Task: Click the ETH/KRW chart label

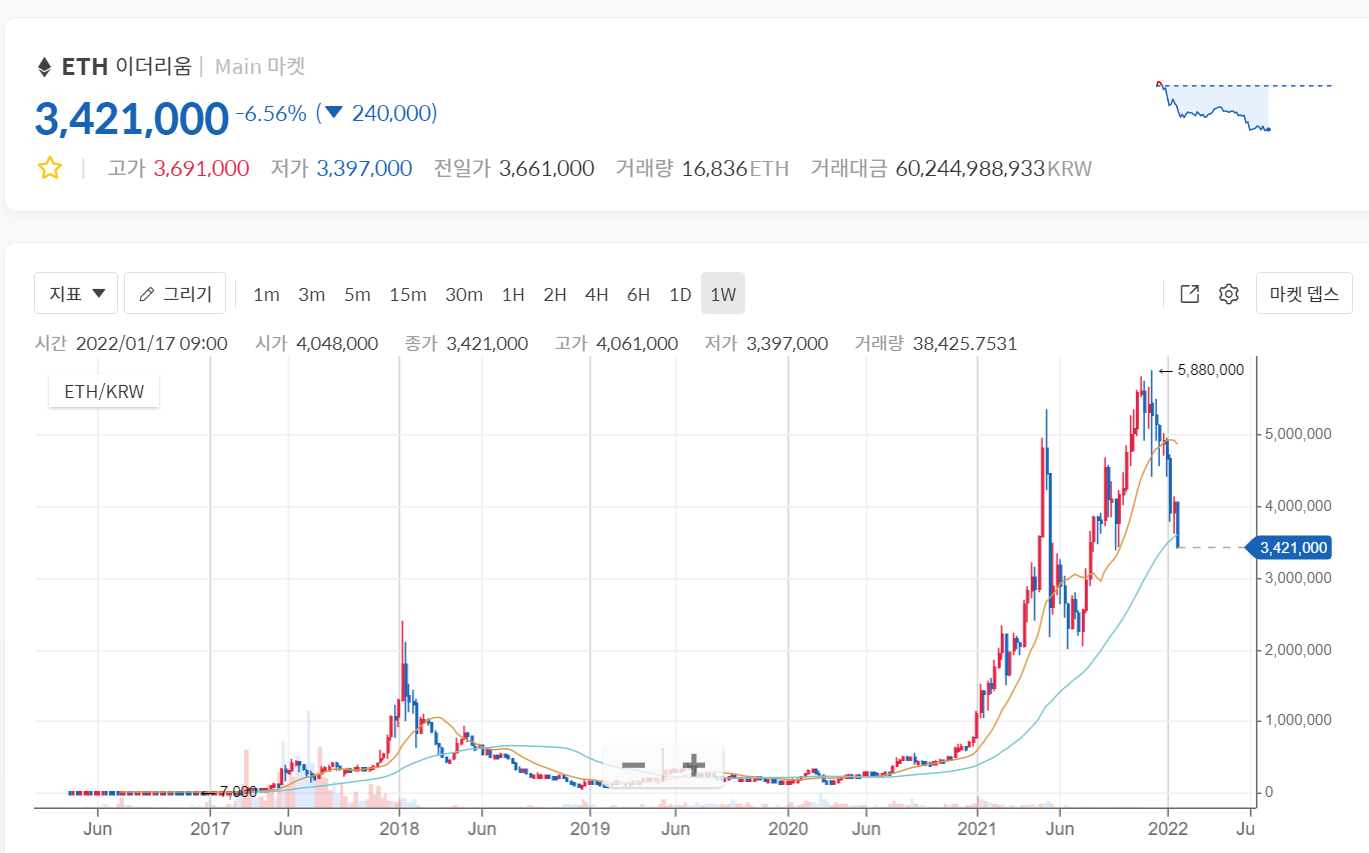Action: (x=104, y=392)
